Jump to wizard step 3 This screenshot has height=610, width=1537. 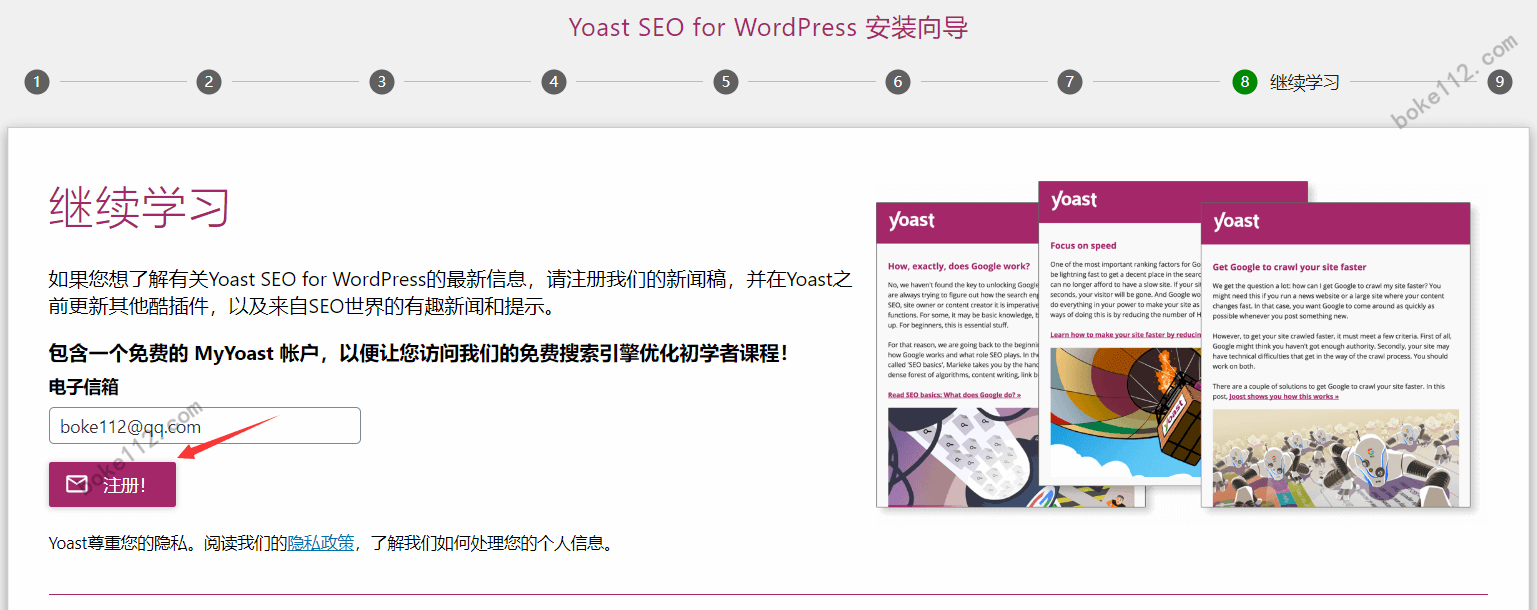click(381, 82)
